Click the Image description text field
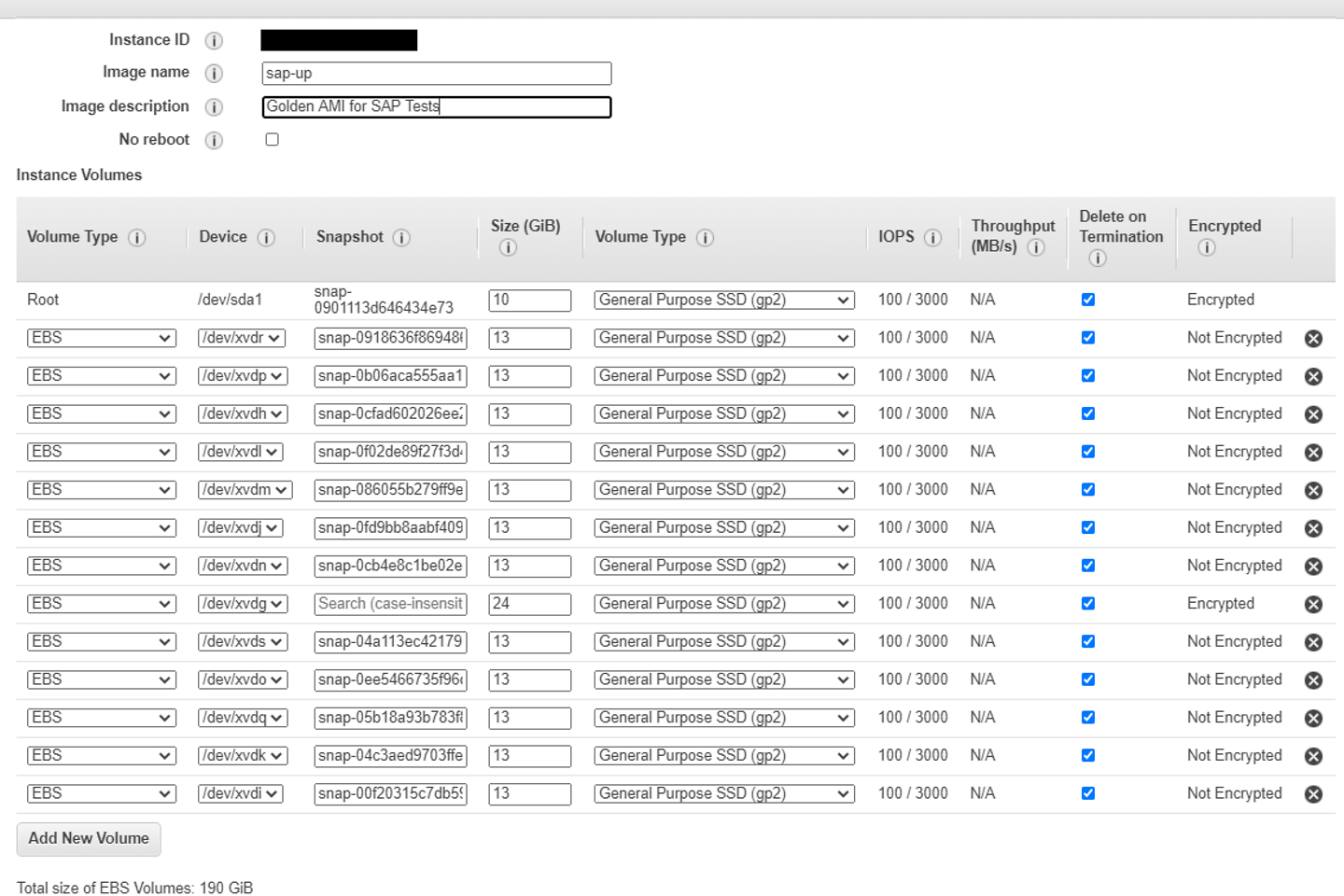 click(x=437, y=107)
